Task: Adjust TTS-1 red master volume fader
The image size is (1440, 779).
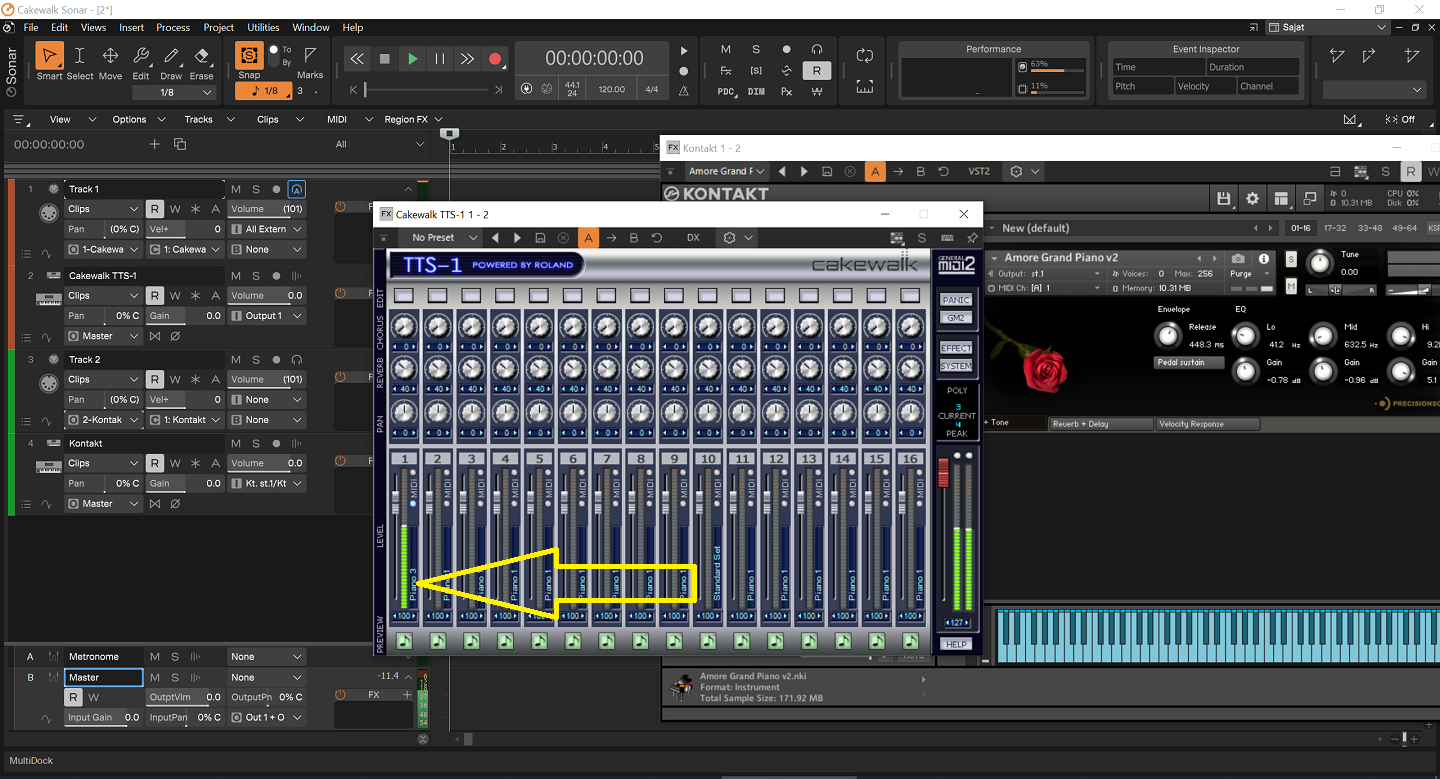Action: tap(942, 474)
